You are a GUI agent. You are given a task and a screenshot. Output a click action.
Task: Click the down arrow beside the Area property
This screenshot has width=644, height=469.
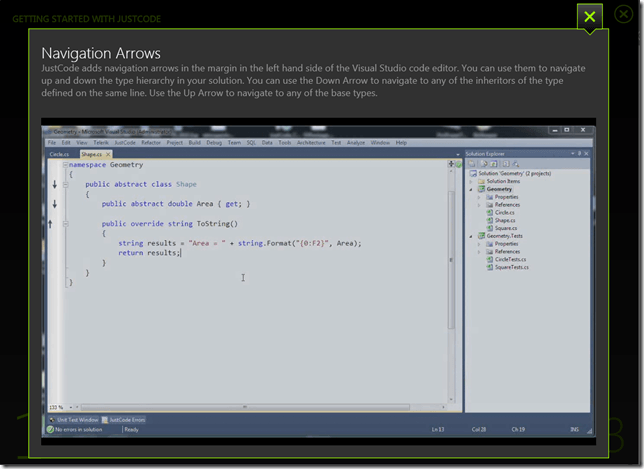(x=55, y=204)
